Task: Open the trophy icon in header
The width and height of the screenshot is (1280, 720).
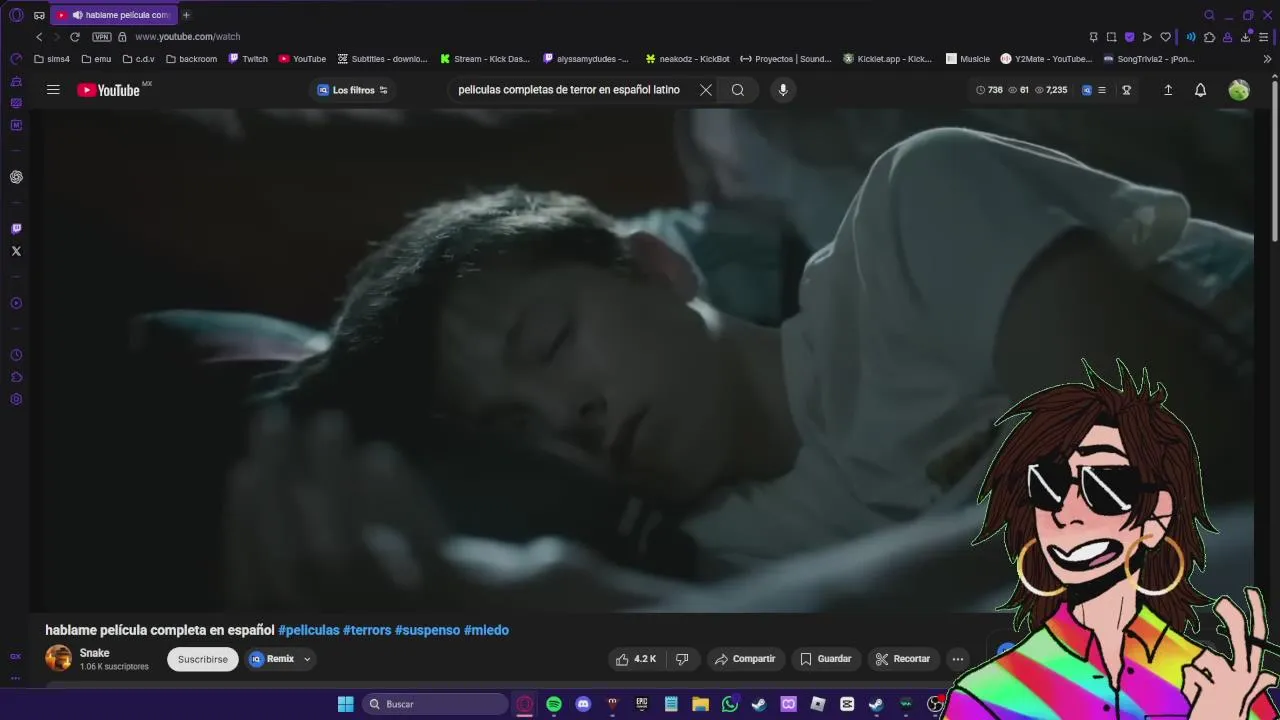Action: coord(1127,90)
